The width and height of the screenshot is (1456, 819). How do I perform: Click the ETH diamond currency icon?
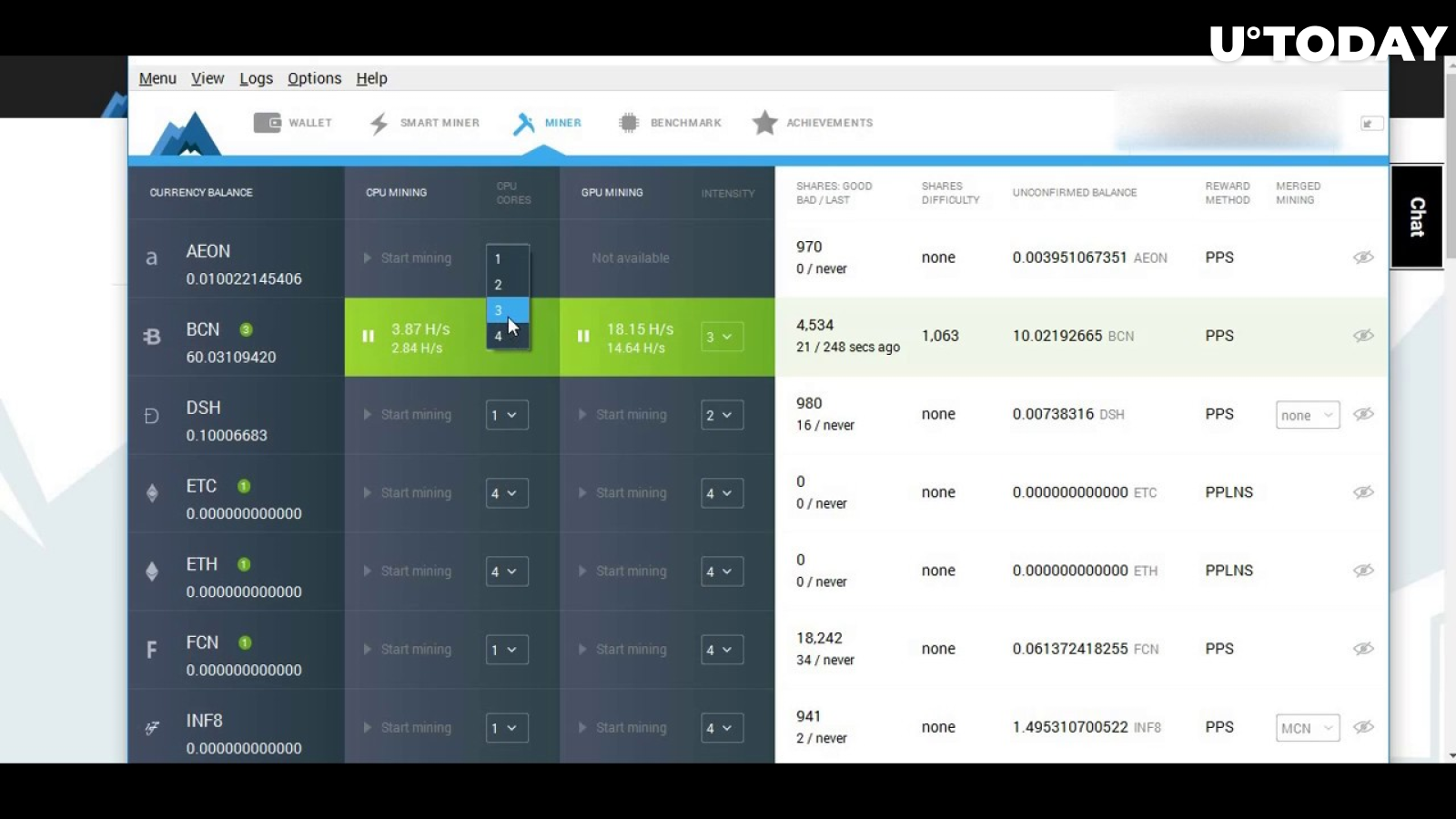[152, 571]
